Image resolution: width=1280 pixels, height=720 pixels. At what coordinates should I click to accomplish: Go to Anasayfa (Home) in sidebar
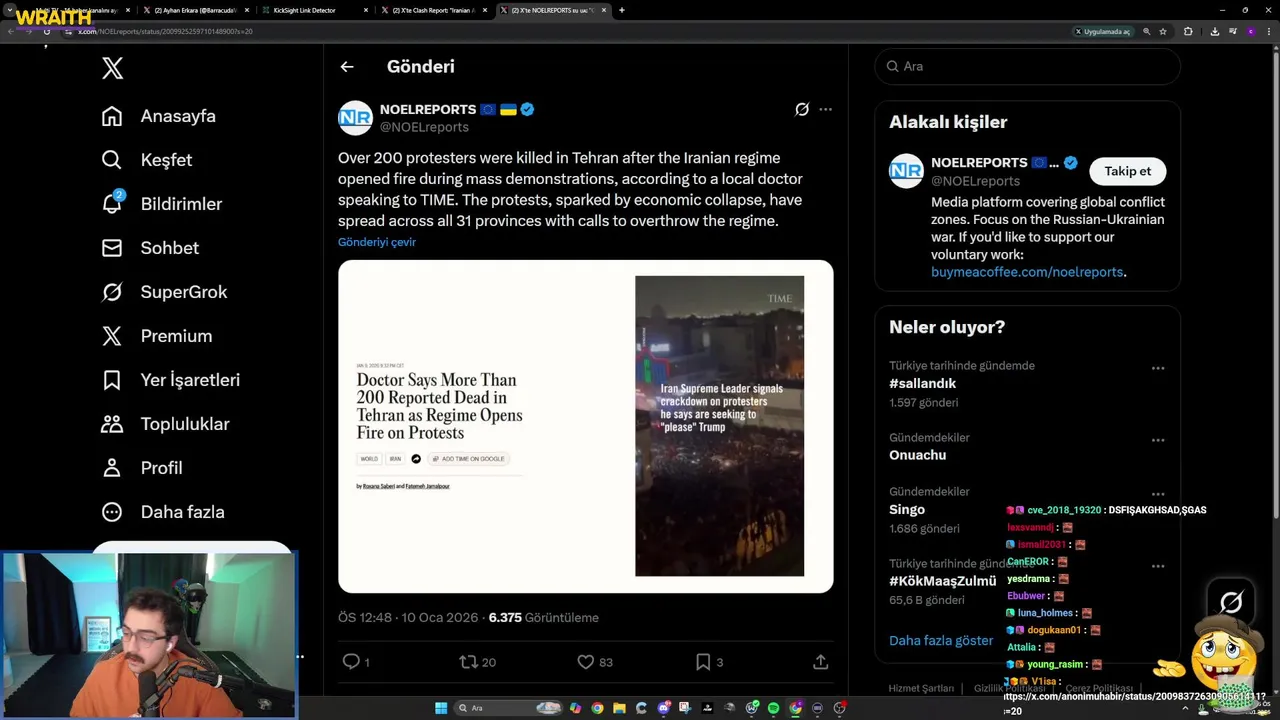[x=159, y=116]
